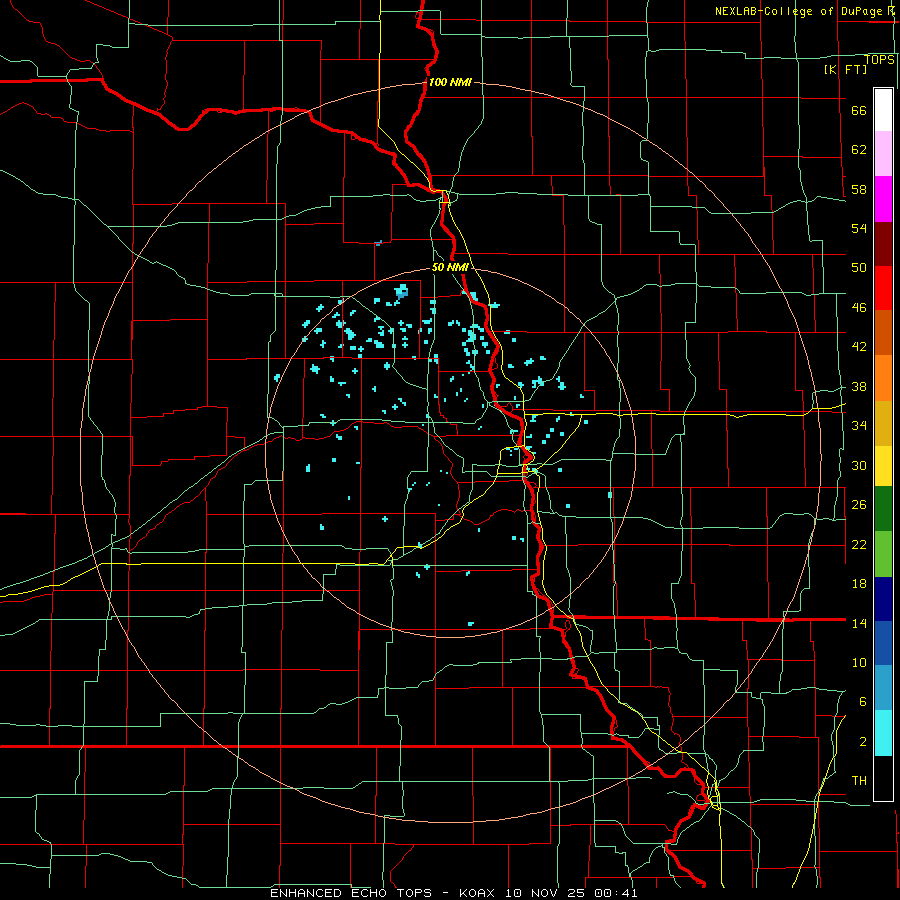Click the legend value "14"

[x=859, y=623]
